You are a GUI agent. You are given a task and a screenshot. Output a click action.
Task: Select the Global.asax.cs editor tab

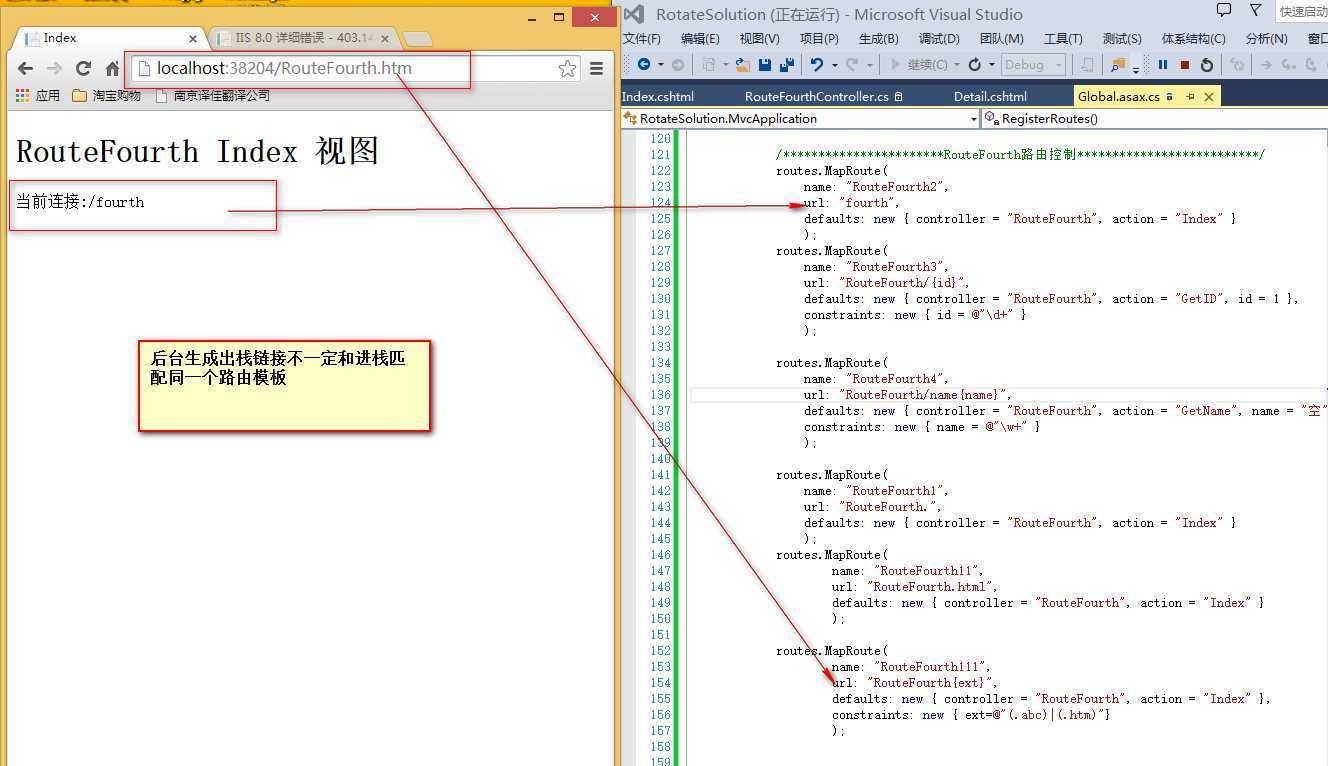coord(1118,97)
